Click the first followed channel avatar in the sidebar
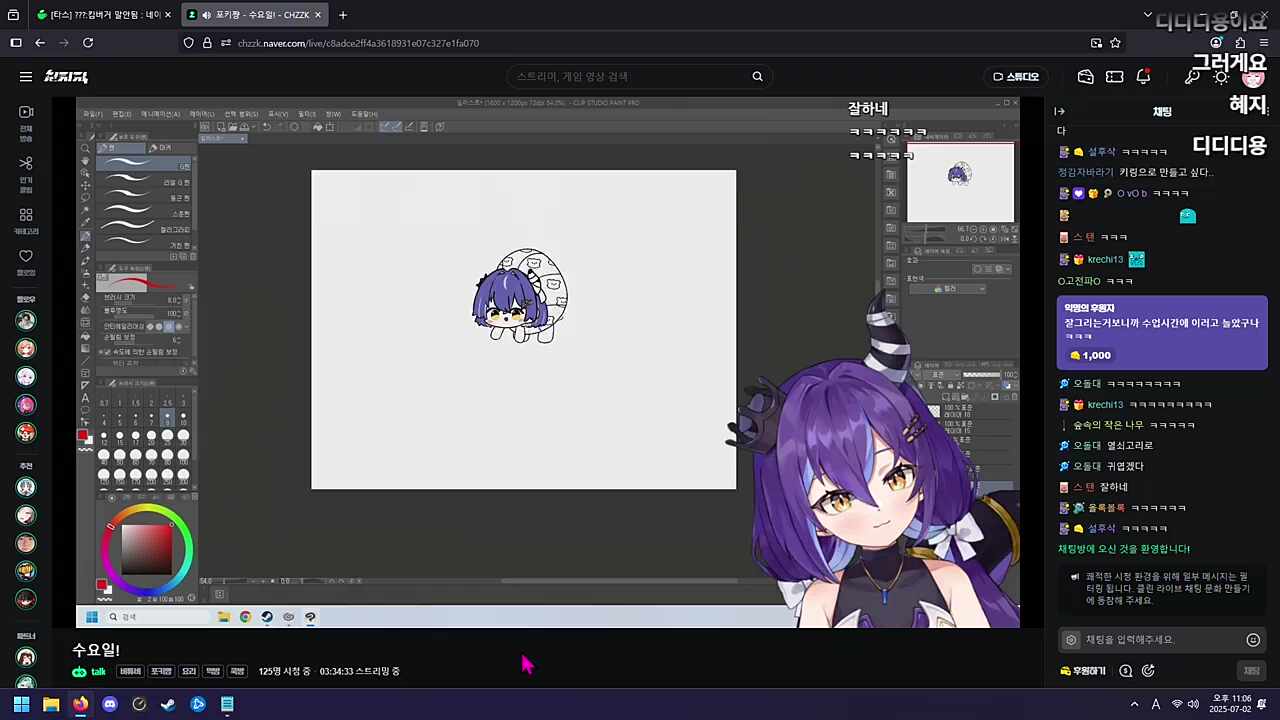This screenshot has height=720, width=1280. pyautogui.click(x=26, y=320)
